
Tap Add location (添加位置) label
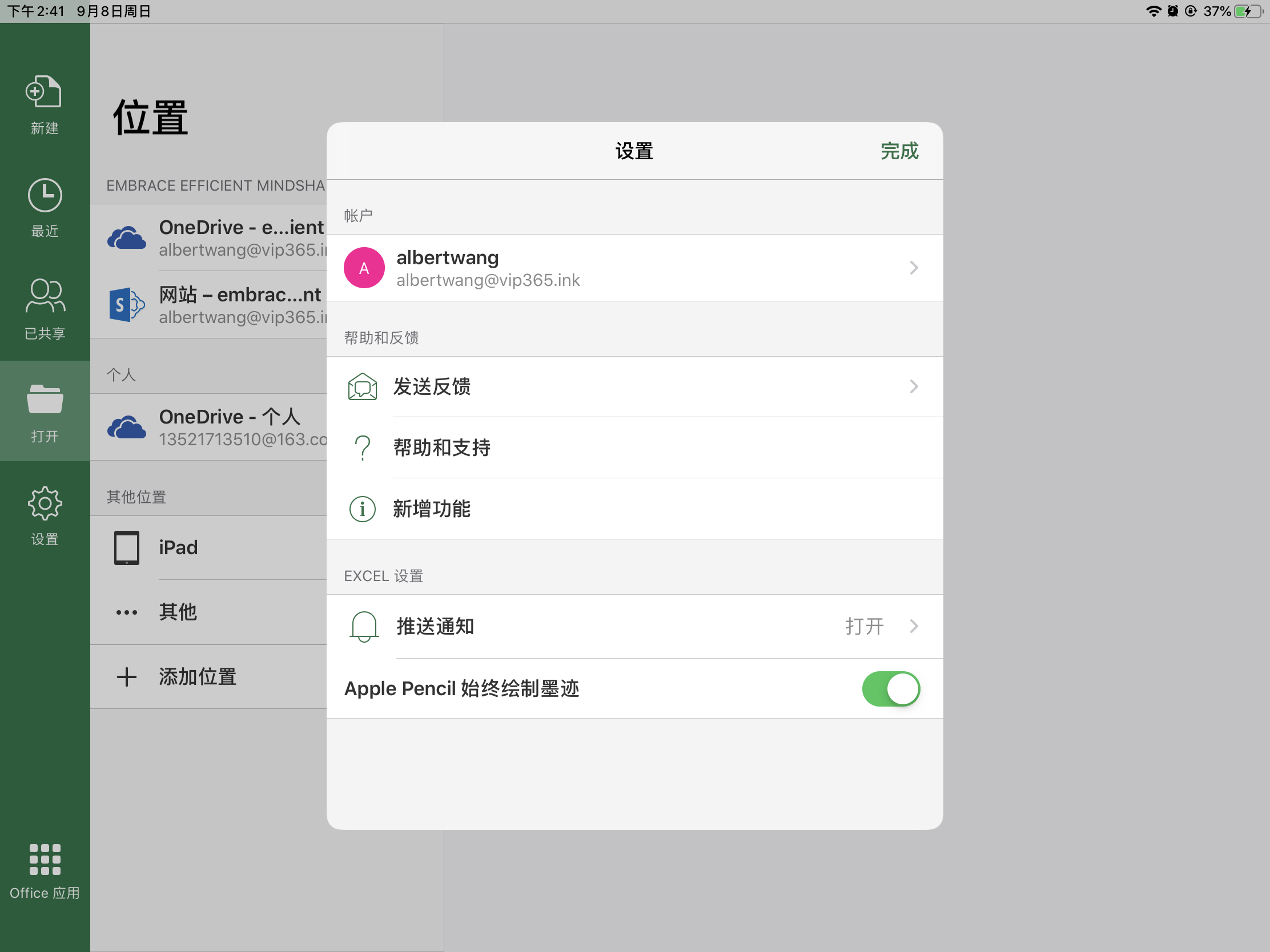point(198,677)
